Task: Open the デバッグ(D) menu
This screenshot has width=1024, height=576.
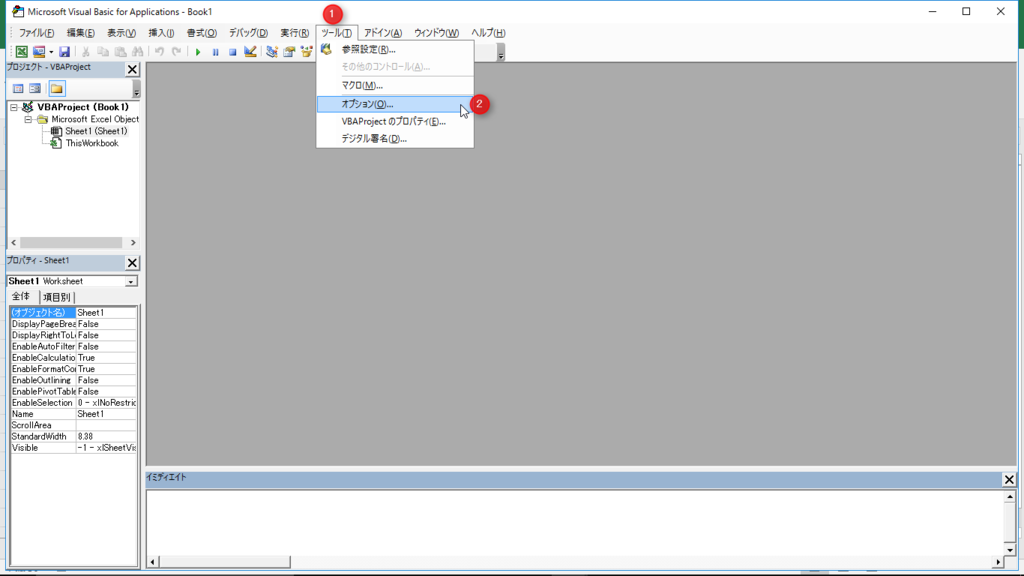Action: tap(248, 33)
